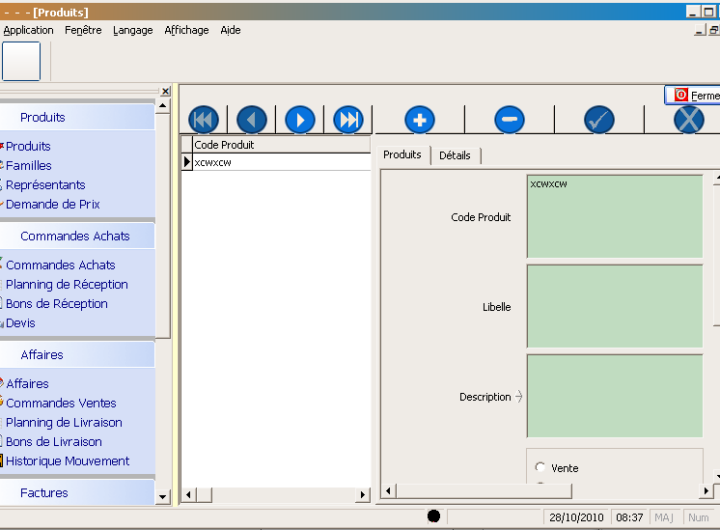Image resolution: width=720 pixels, height=530 pixels.
Task: Select the Vente radio button
Action: pyautogui.click(x=541, y=467)
